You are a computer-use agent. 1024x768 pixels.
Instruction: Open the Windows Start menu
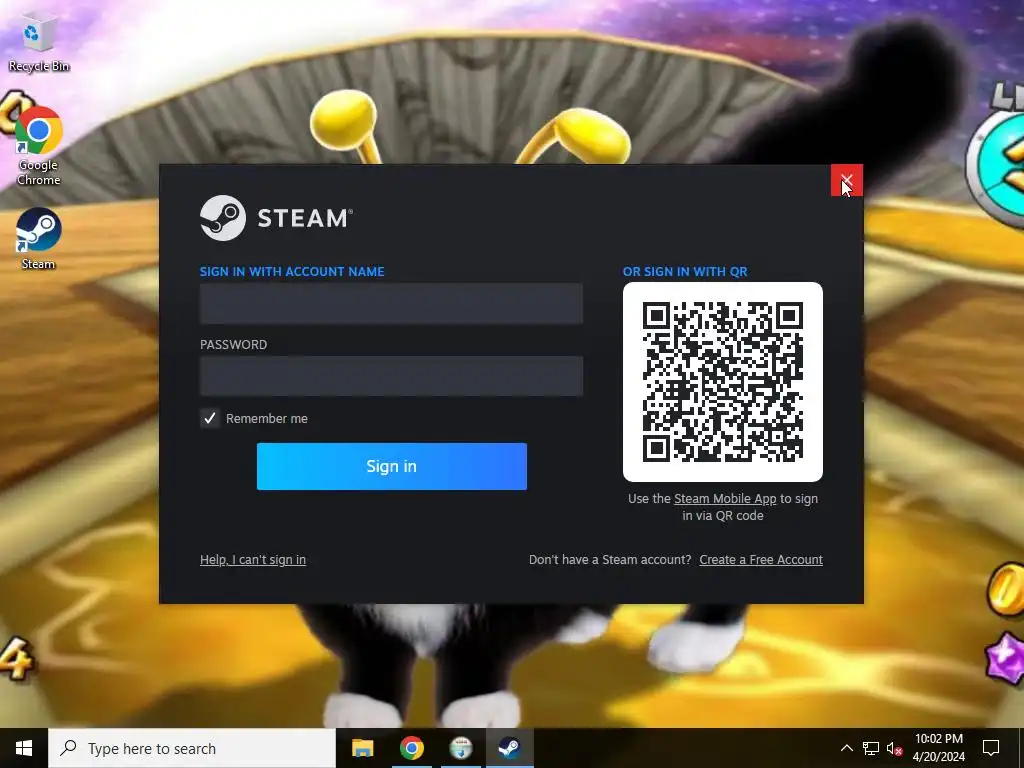click(x=24, y=748)
